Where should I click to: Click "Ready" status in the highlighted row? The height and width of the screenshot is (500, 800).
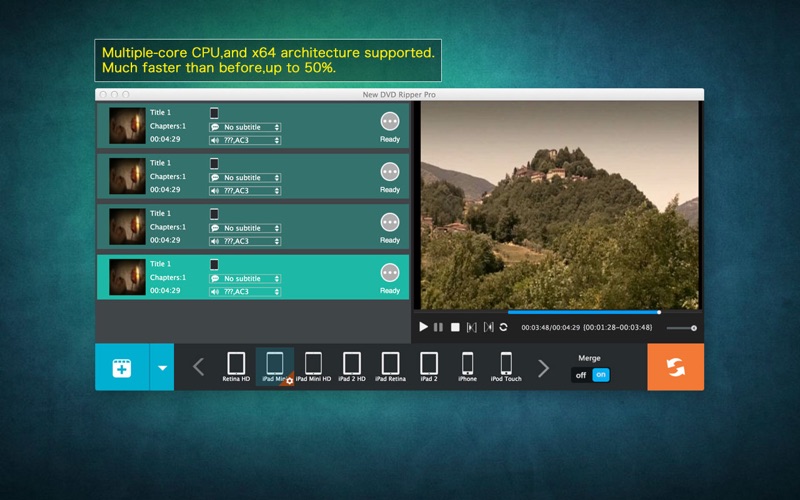390,291
